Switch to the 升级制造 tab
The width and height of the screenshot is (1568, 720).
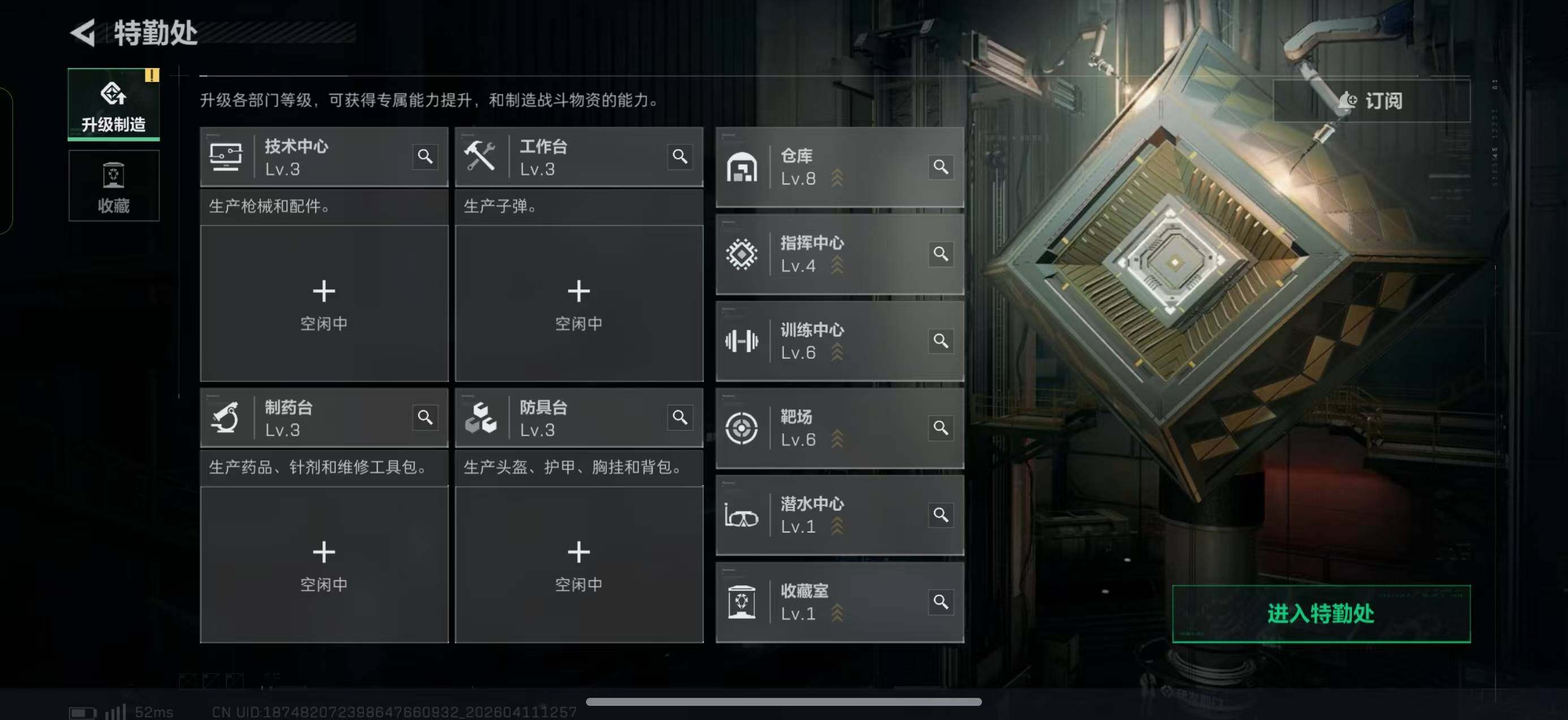(114, 104)
